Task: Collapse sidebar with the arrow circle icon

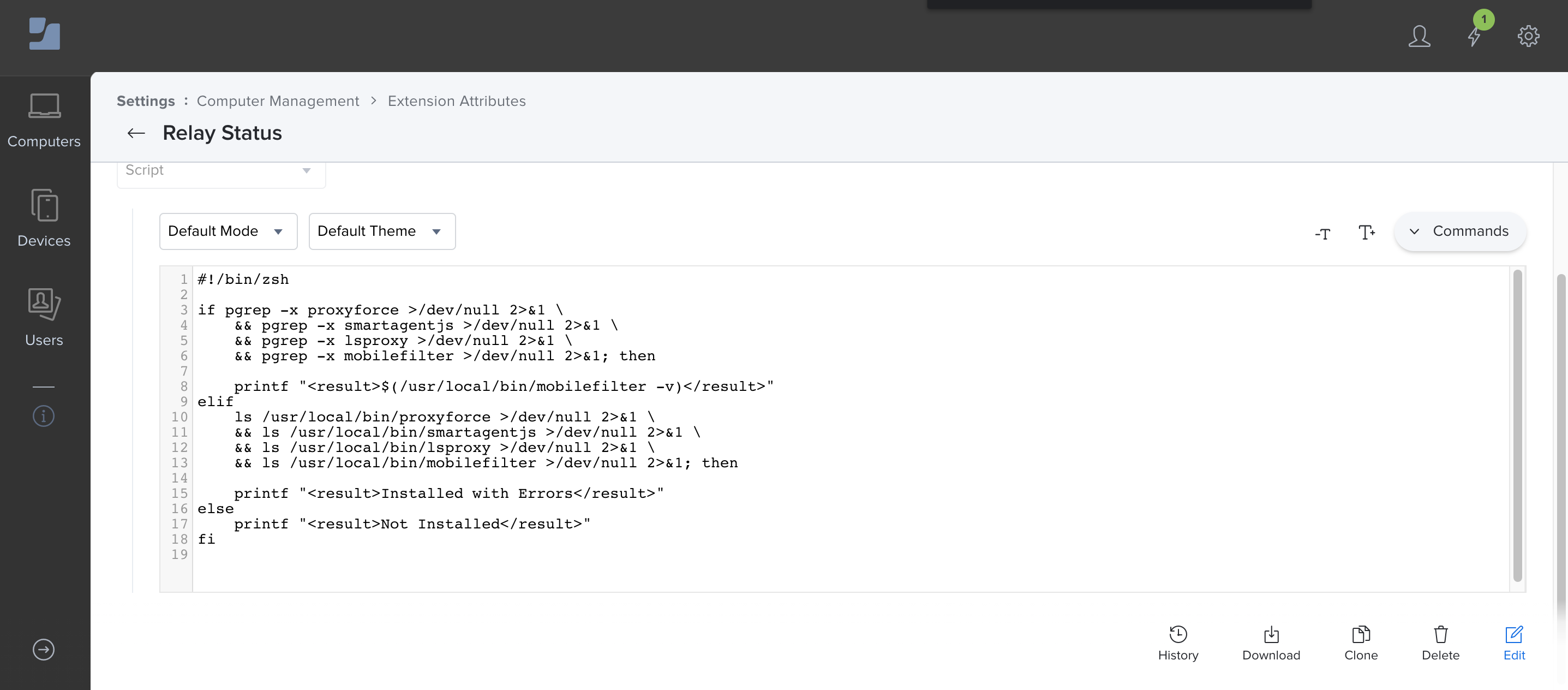Action: point(43,650)
